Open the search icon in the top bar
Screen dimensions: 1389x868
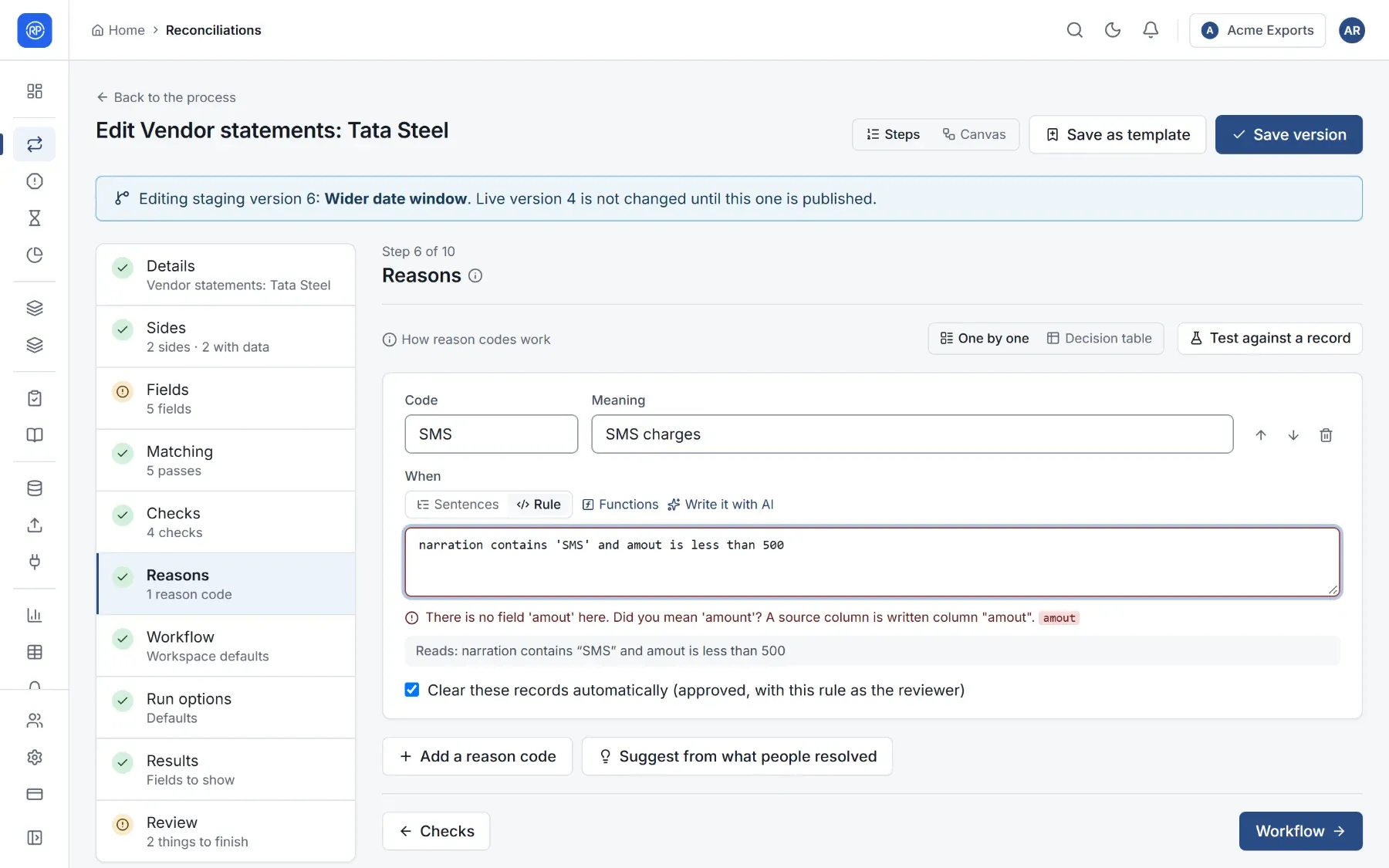(1074, 30)
